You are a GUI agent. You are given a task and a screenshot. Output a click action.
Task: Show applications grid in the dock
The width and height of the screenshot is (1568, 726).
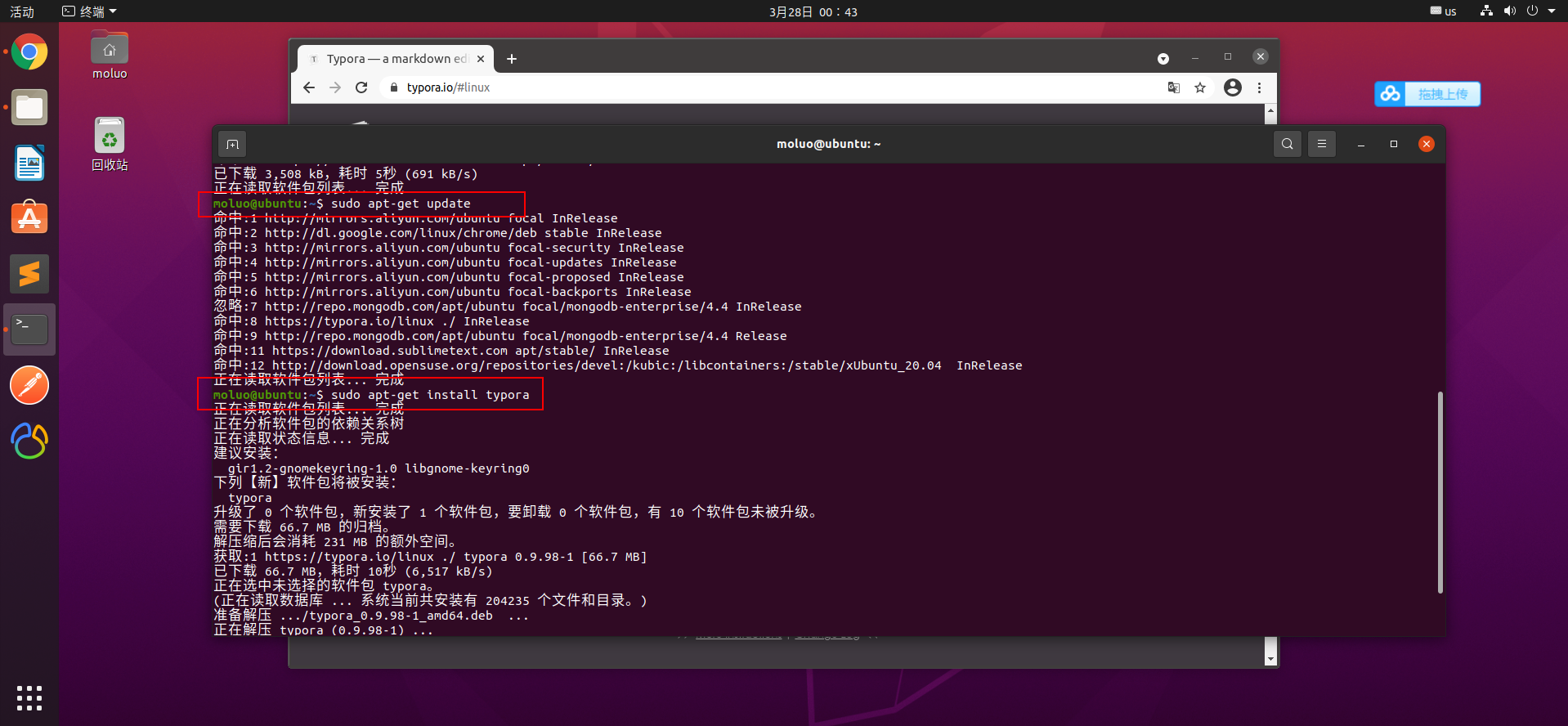coord(29,698)
